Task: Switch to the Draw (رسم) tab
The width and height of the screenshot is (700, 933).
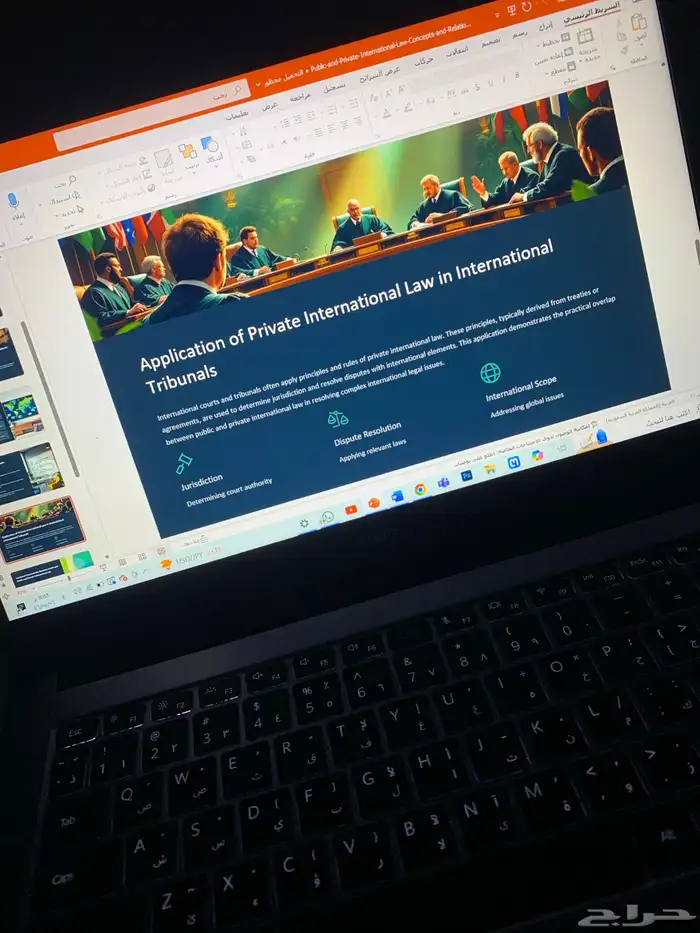Action: 519,33
